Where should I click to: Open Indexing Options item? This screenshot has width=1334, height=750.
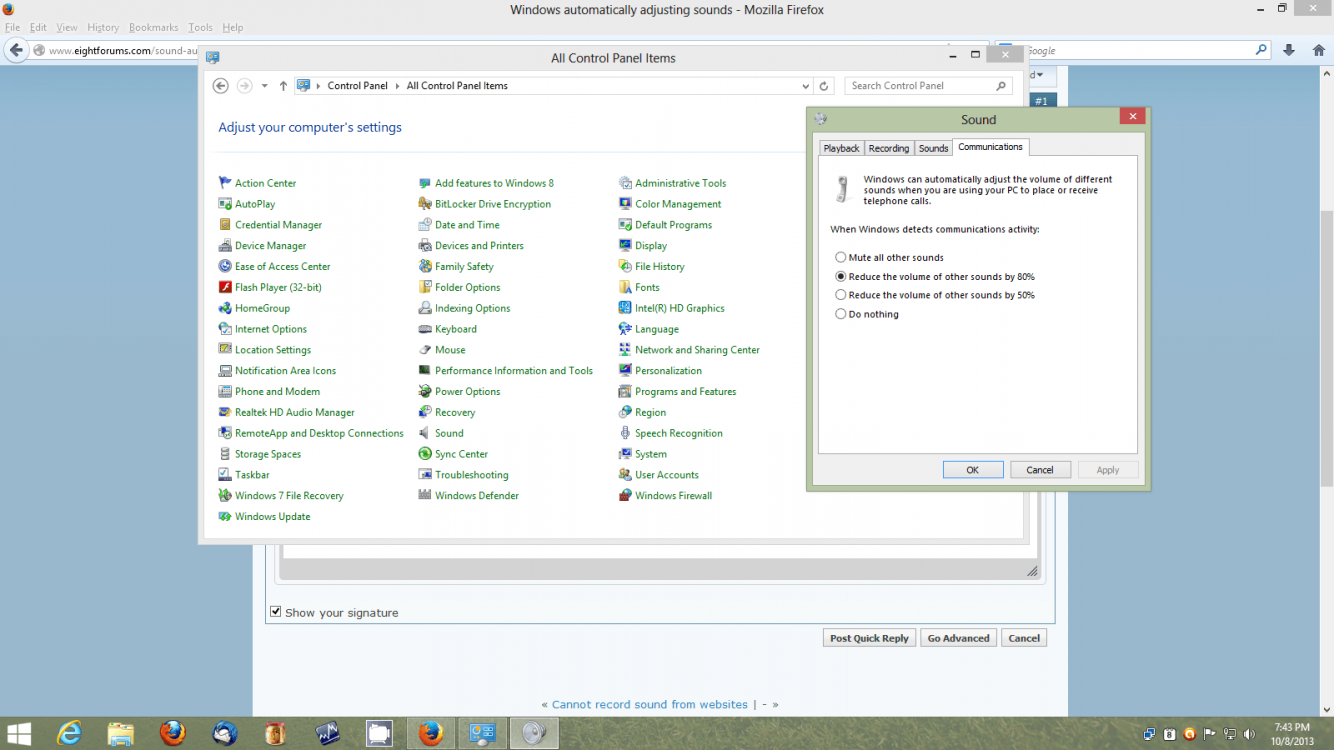(x=472, y=308)
